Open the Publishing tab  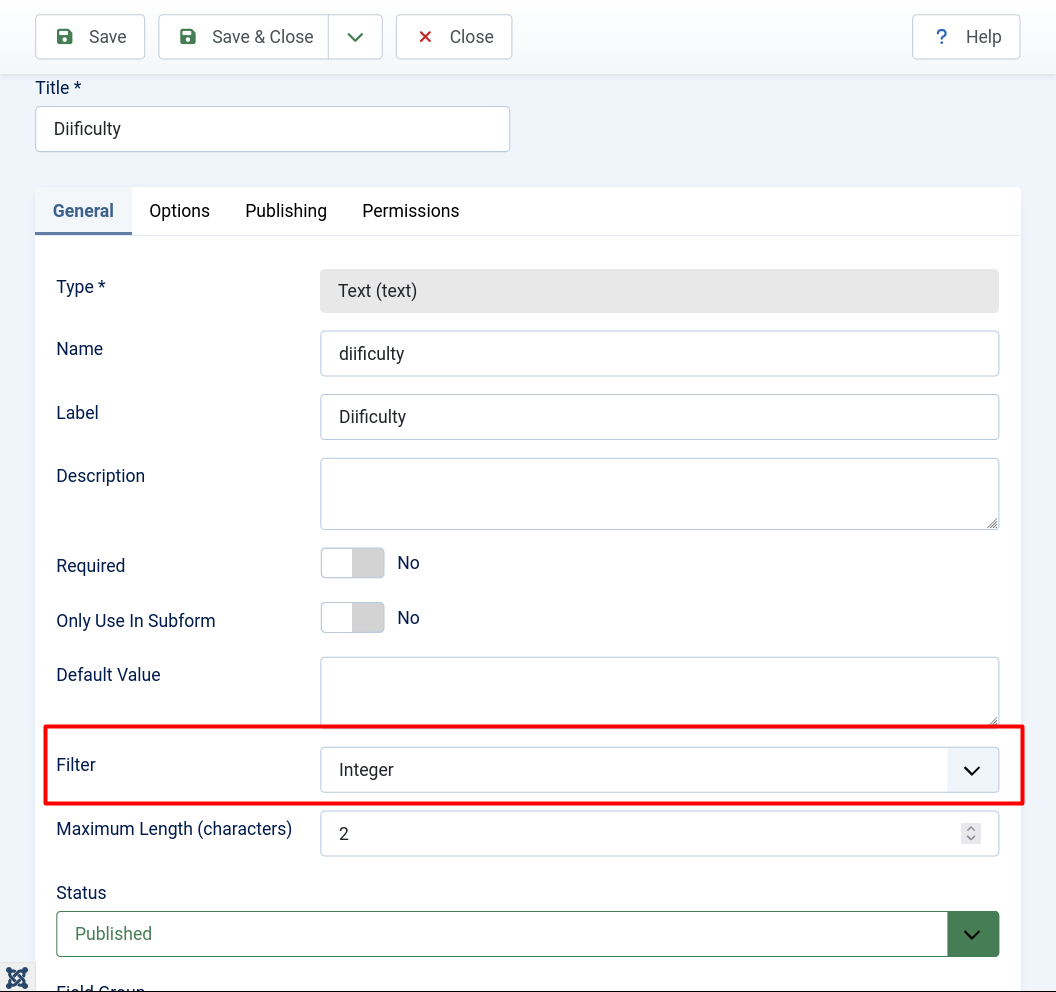point(285,211)
